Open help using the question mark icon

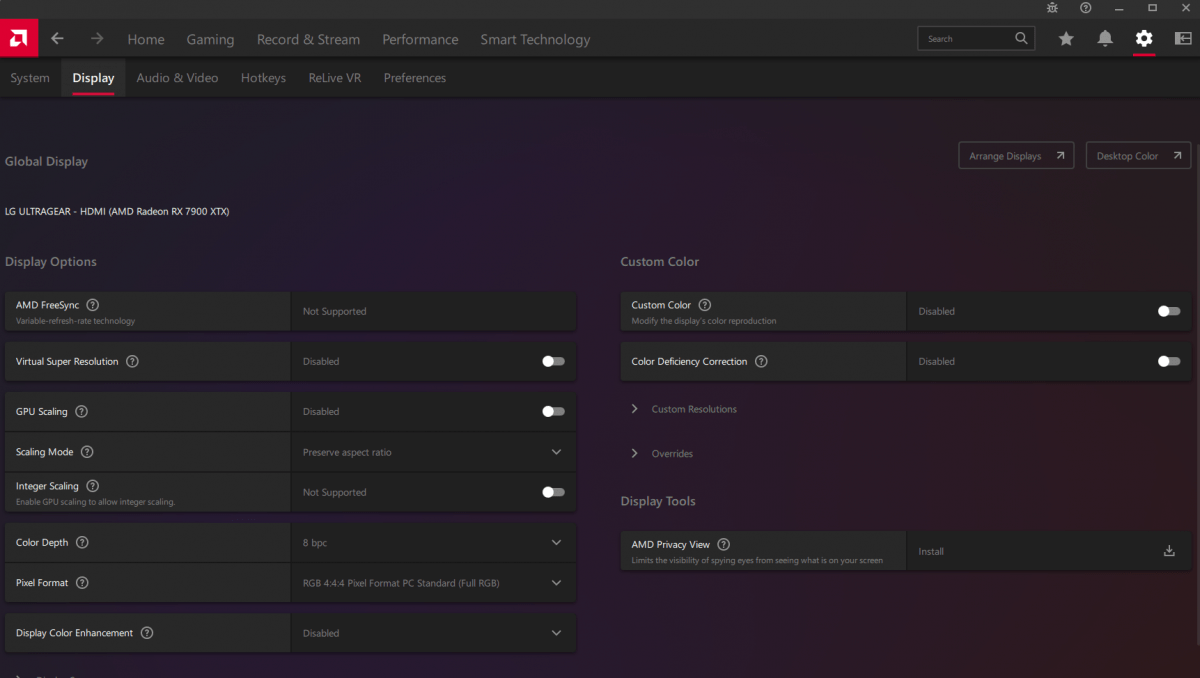(1086, 8)
